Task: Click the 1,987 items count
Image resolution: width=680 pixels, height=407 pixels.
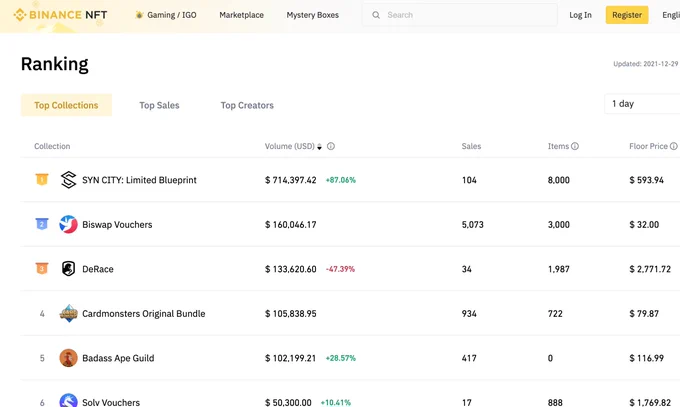Action: [559, 269]
